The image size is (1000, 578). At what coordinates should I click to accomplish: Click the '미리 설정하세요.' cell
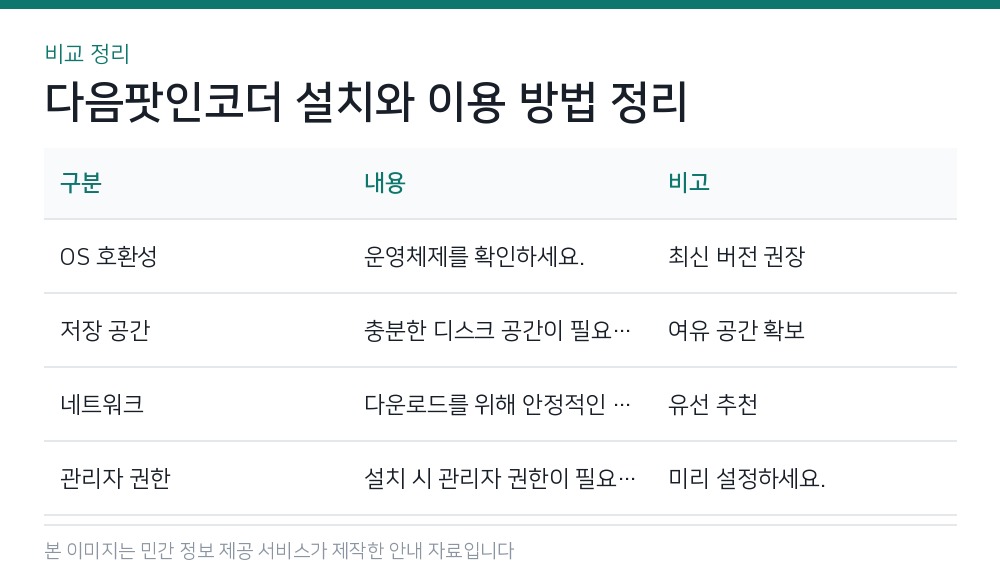pos(747,478)
